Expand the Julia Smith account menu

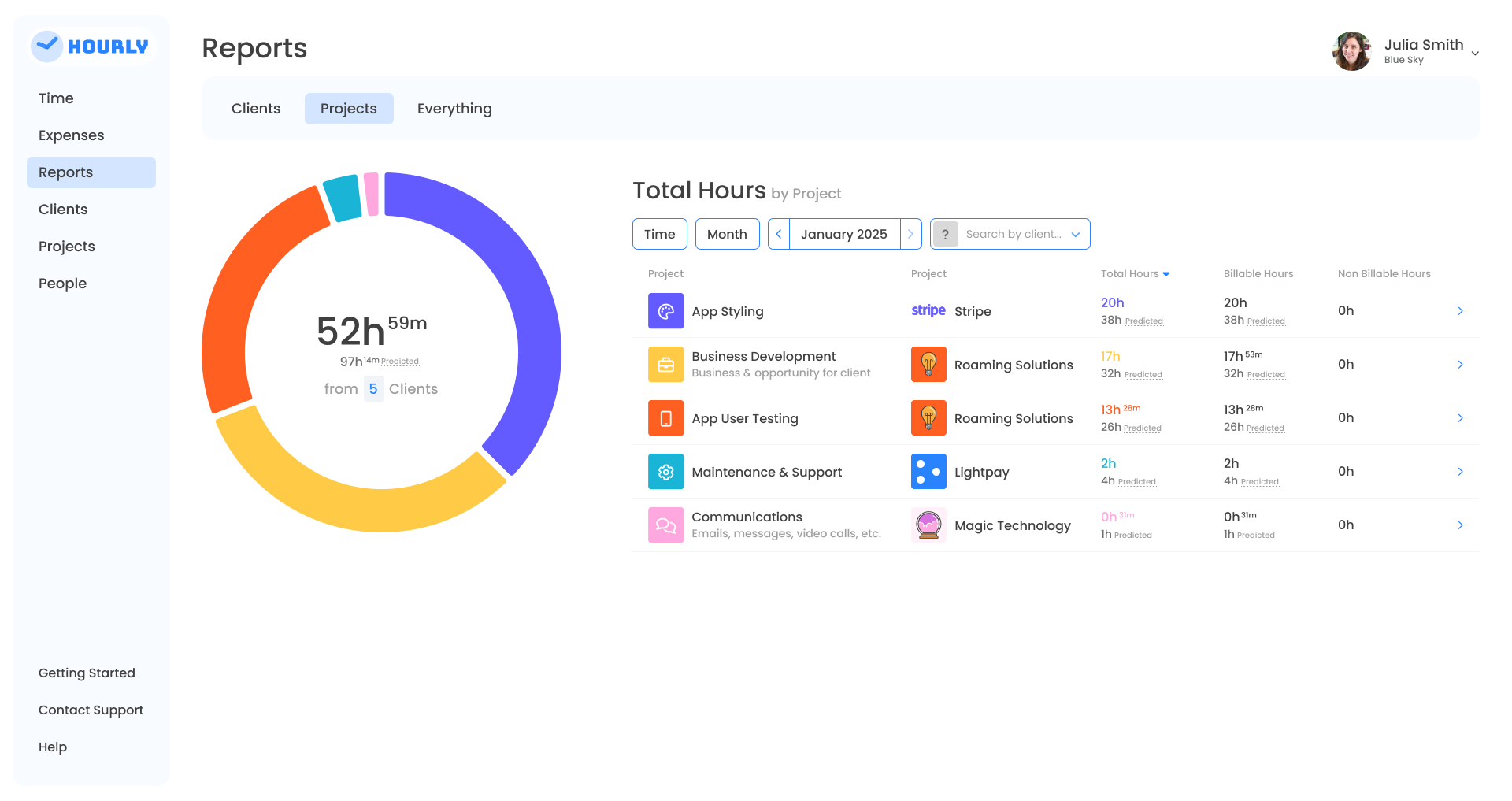1474,53
